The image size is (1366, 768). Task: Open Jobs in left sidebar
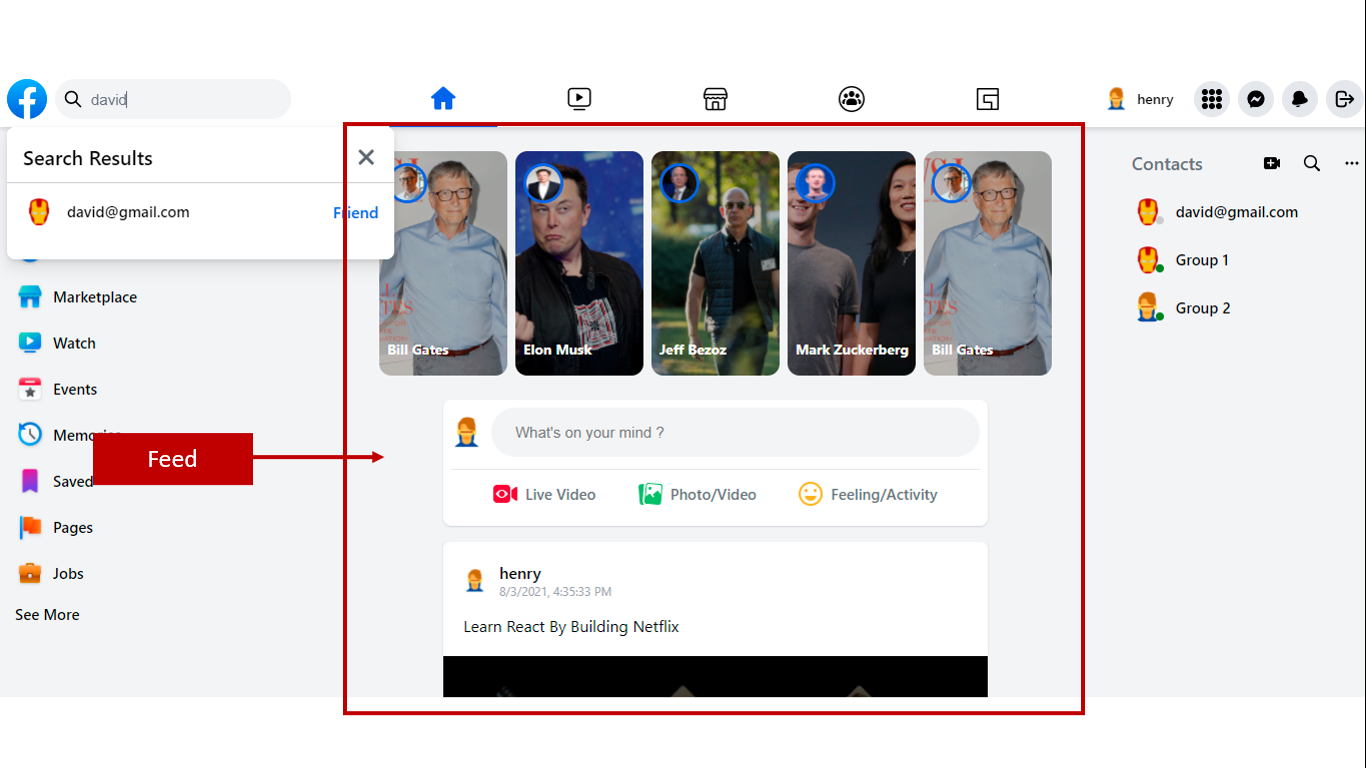[x=68, y=573]
